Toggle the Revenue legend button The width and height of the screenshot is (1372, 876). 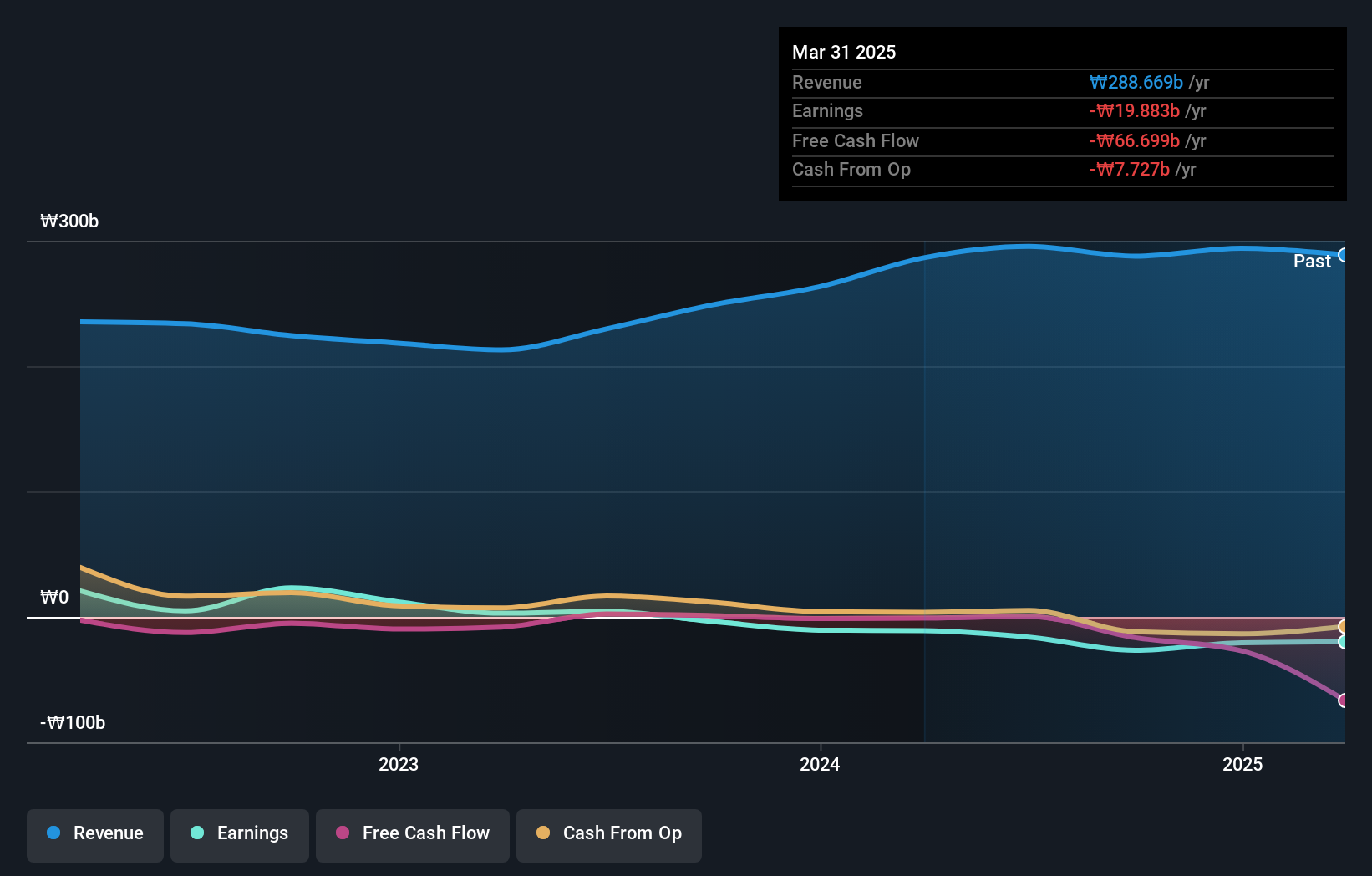tap(95, 835)
